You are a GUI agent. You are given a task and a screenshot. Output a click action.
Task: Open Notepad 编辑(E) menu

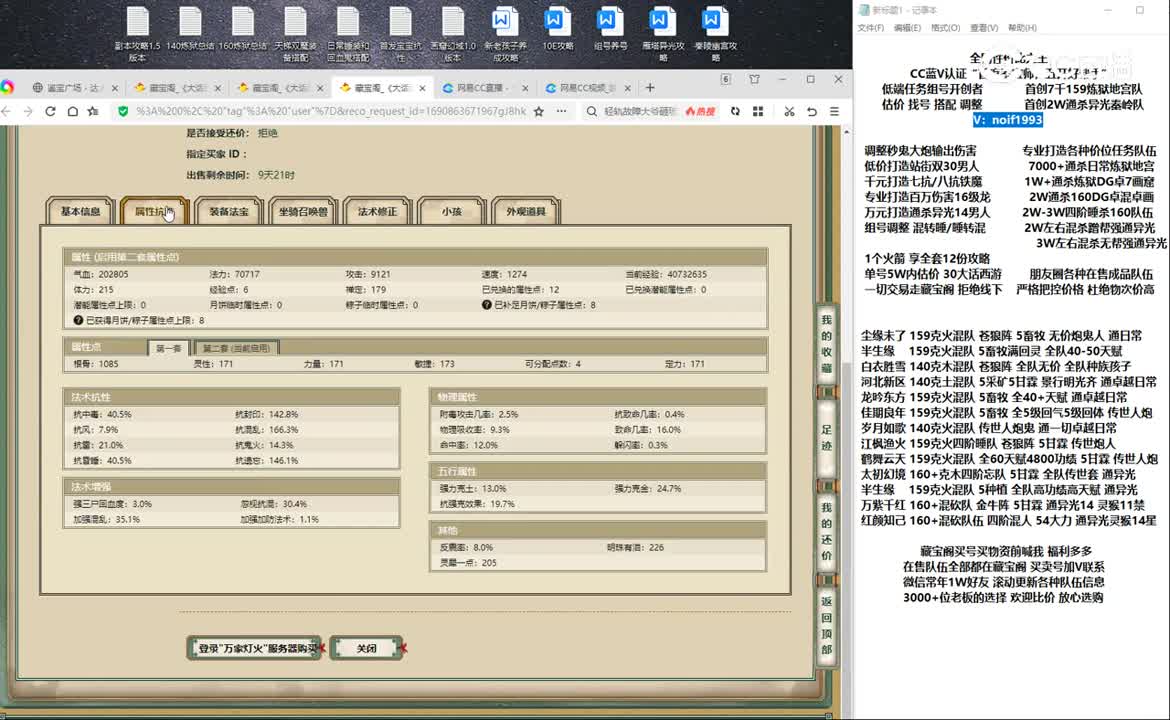click(907, 28)
